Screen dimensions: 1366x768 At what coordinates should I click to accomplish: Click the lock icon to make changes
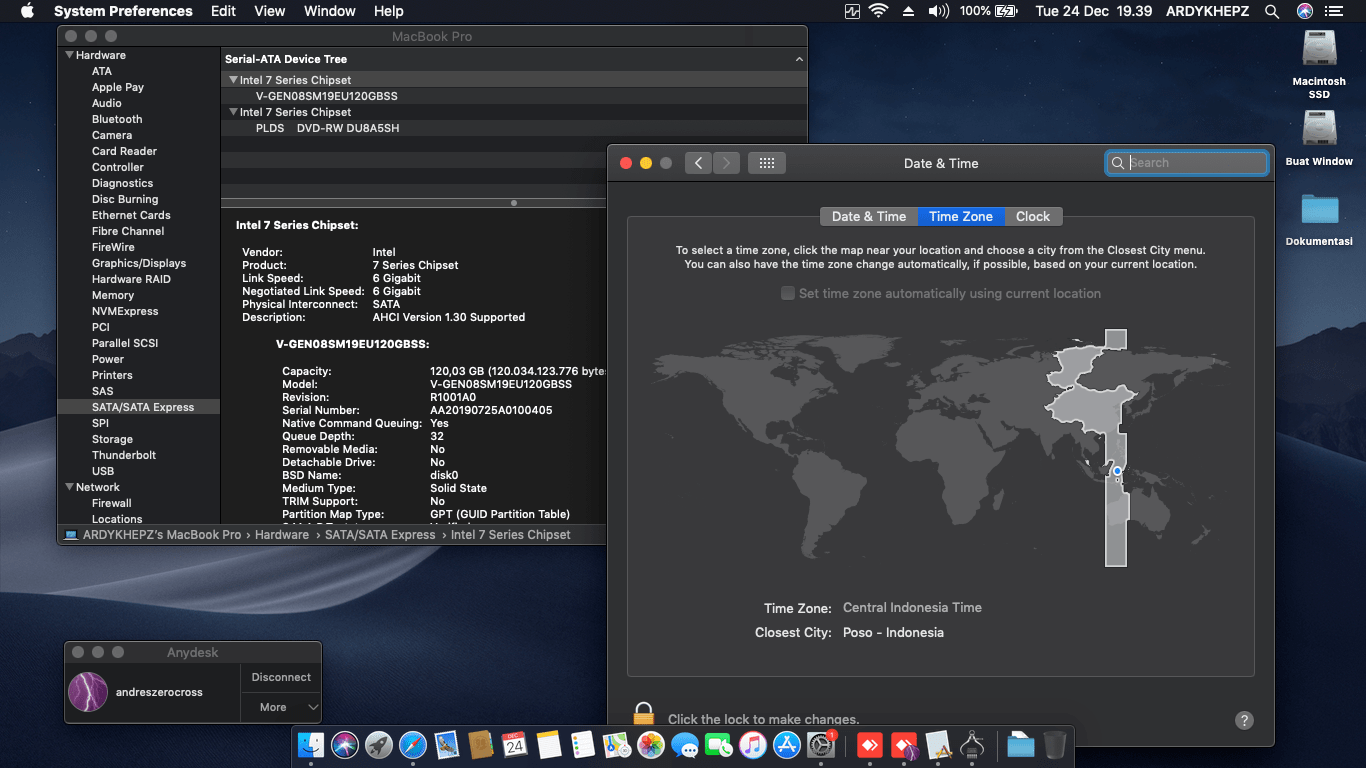[x=644, y=714]
